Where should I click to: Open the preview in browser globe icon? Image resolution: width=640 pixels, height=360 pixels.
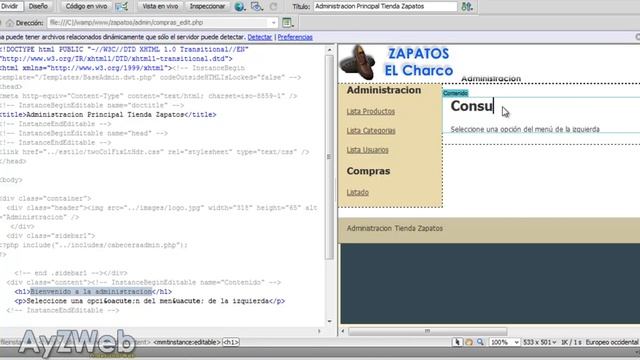click(x=239, y=6)
